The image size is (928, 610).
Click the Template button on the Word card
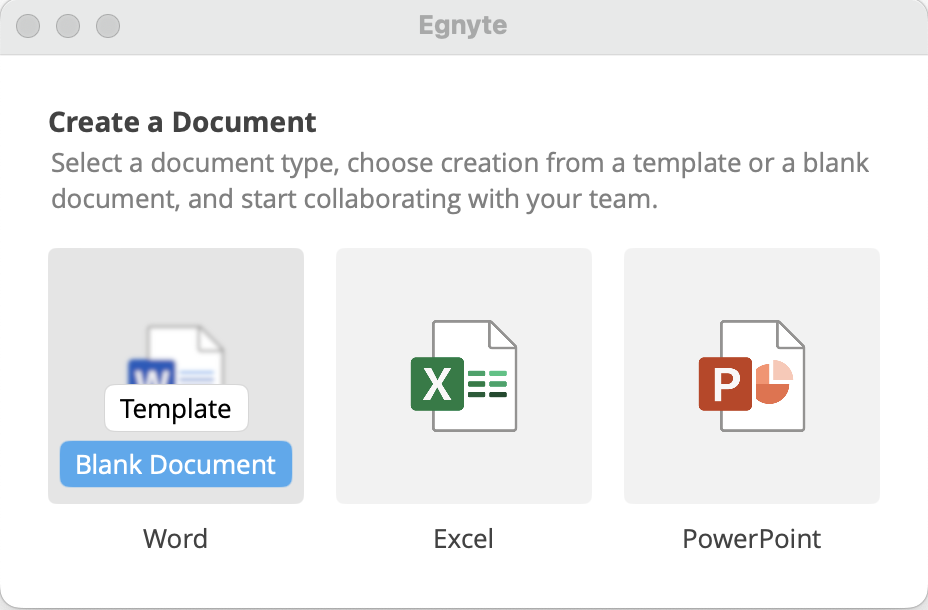click(176, 408)
